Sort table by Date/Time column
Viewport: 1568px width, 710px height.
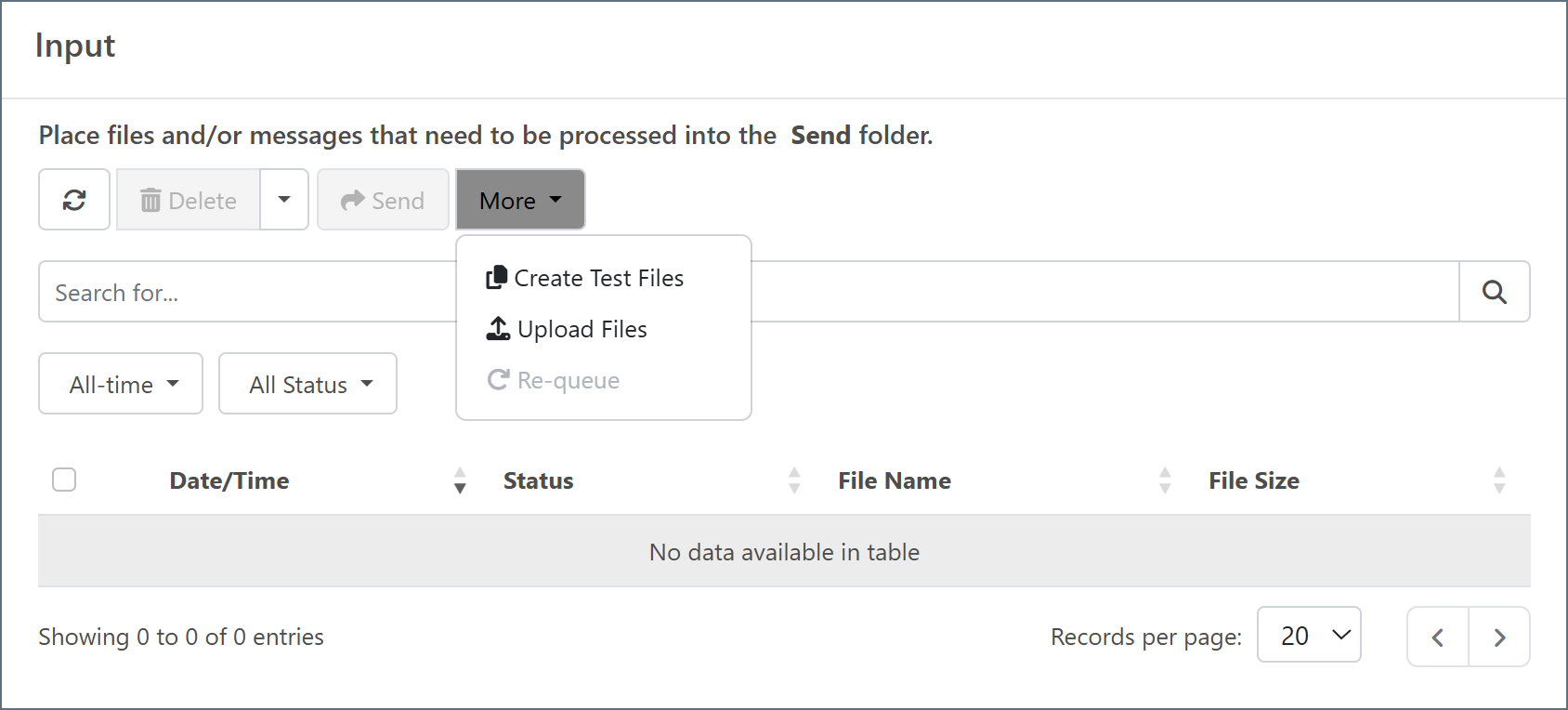coord(229,480)
